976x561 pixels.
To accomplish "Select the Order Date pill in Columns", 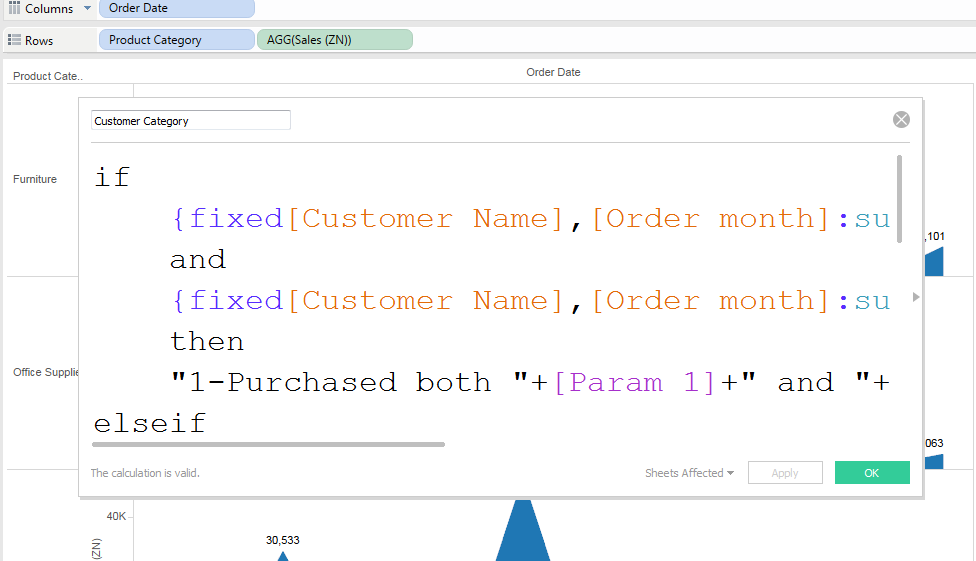I will click(177, 8).
